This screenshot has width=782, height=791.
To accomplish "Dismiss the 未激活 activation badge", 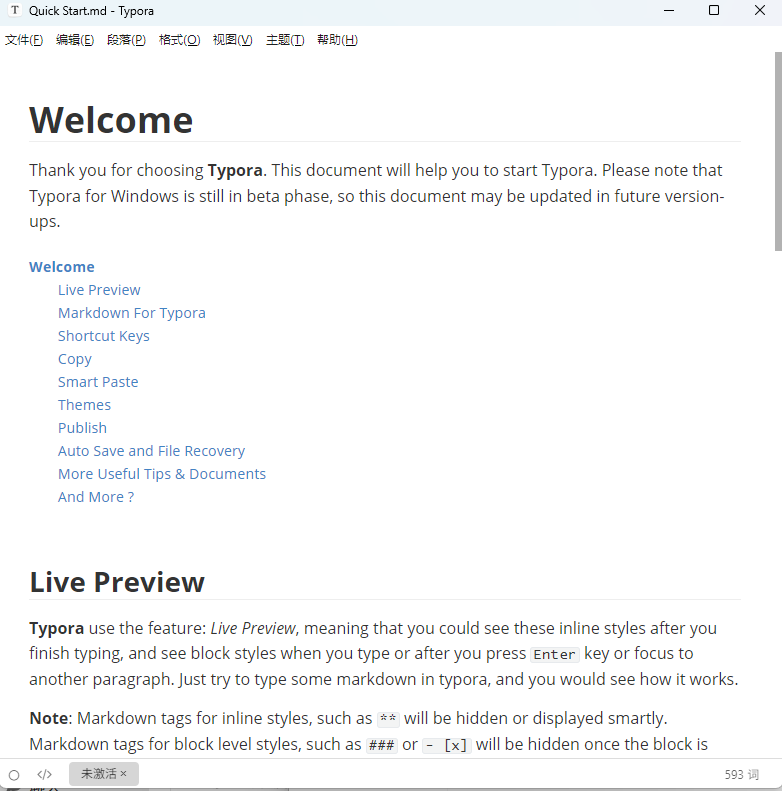I will (x=123, y=774).
